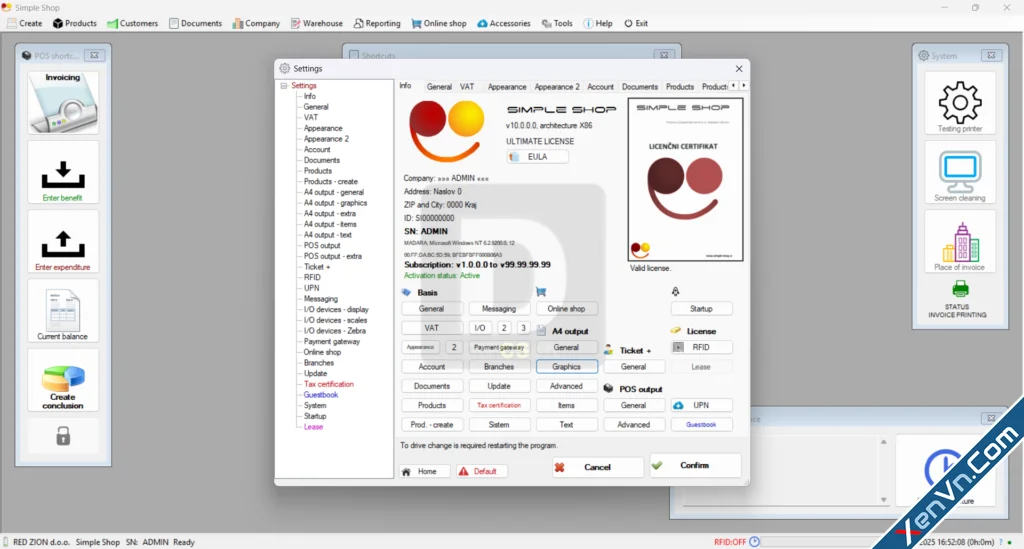Click the Status invoice printing printer icon
The height and width of the screenshot is (549, 1024).
point(960,289)
